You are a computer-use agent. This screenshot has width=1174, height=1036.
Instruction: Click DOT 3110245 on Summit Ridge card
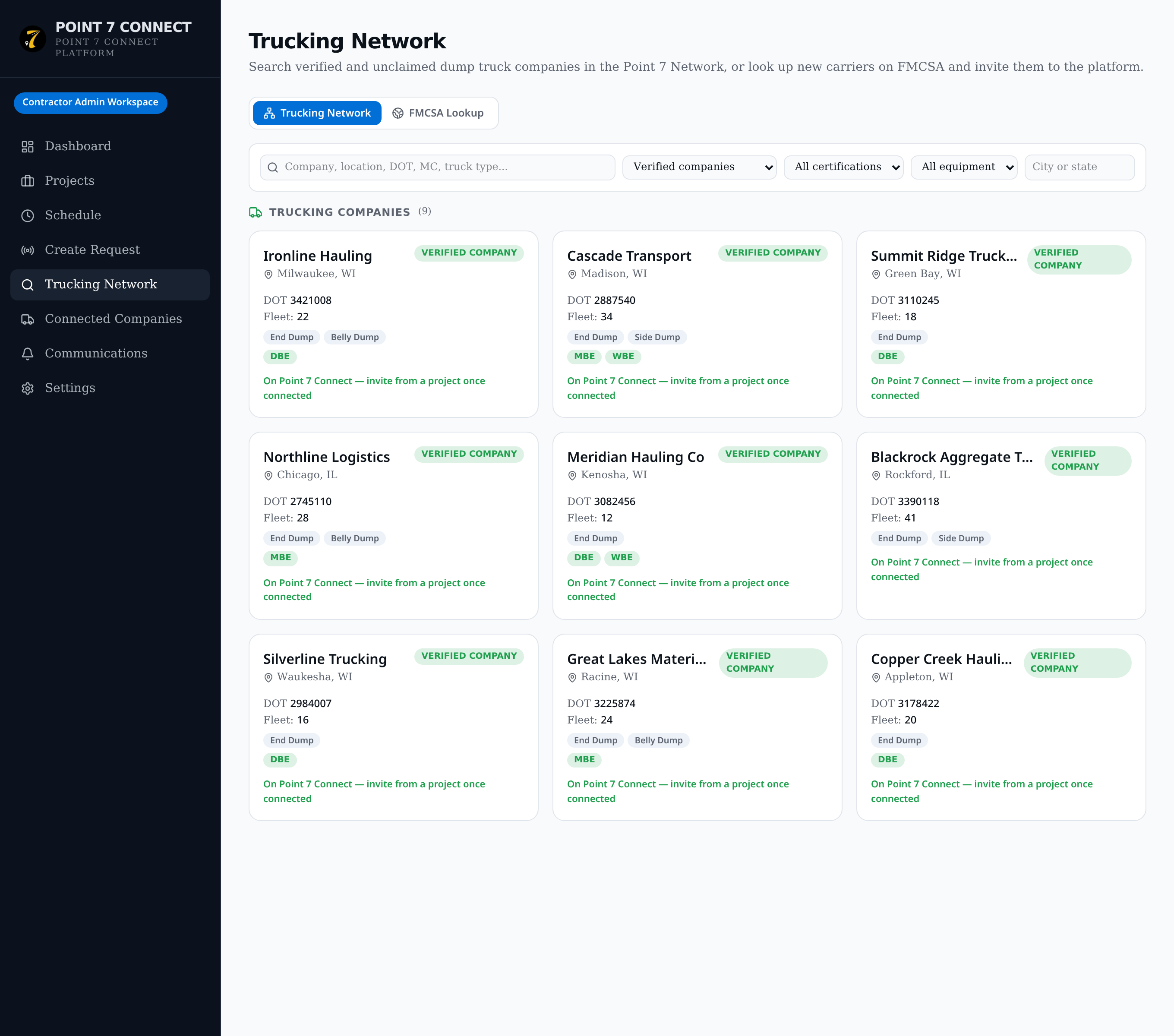coord(905,300)
